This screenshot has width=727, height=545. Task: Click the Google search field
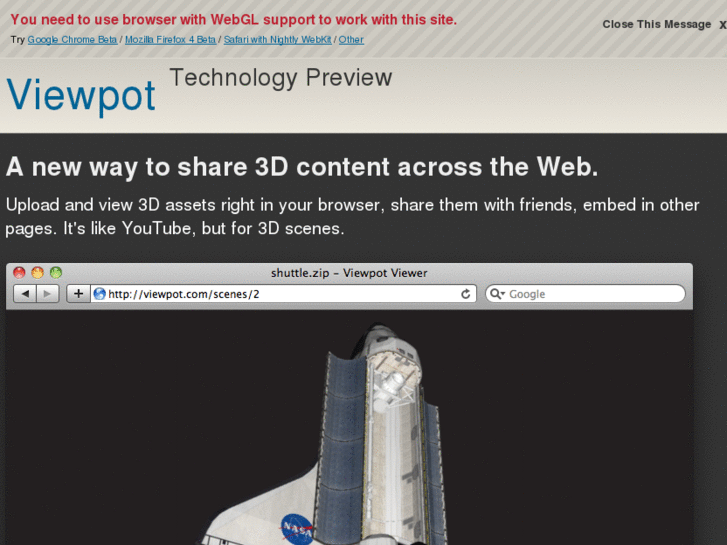click(585, 294)
